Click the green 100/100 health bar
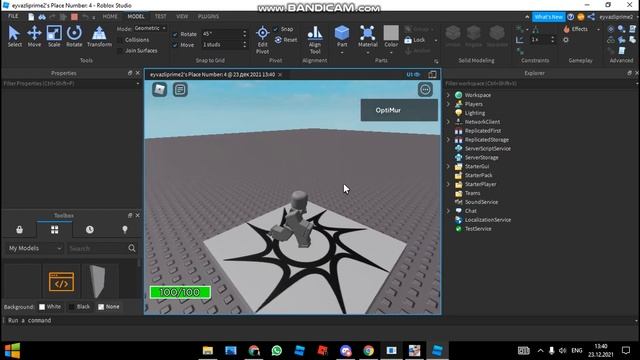Image resolution: width=640 pixels, height=360 pixels. [x=180, y=292]
